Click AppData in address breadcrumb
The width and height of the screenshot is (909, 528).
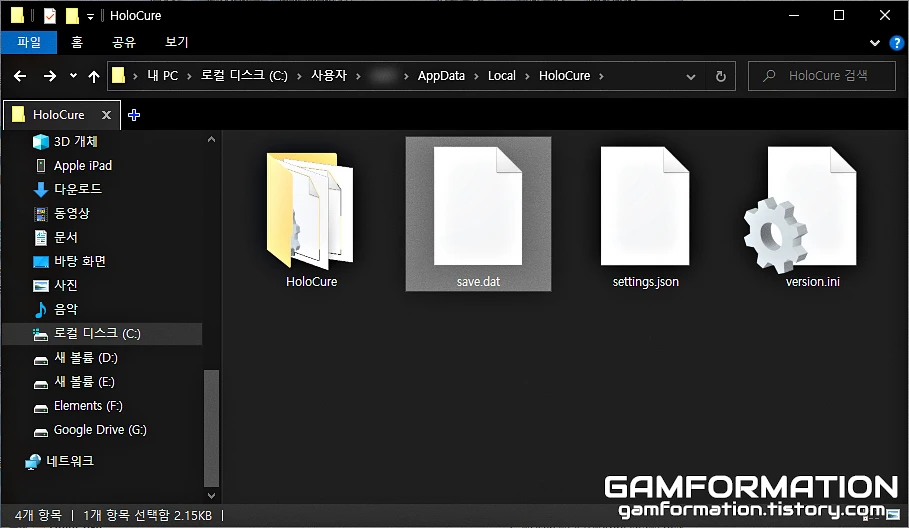(441, 76)
